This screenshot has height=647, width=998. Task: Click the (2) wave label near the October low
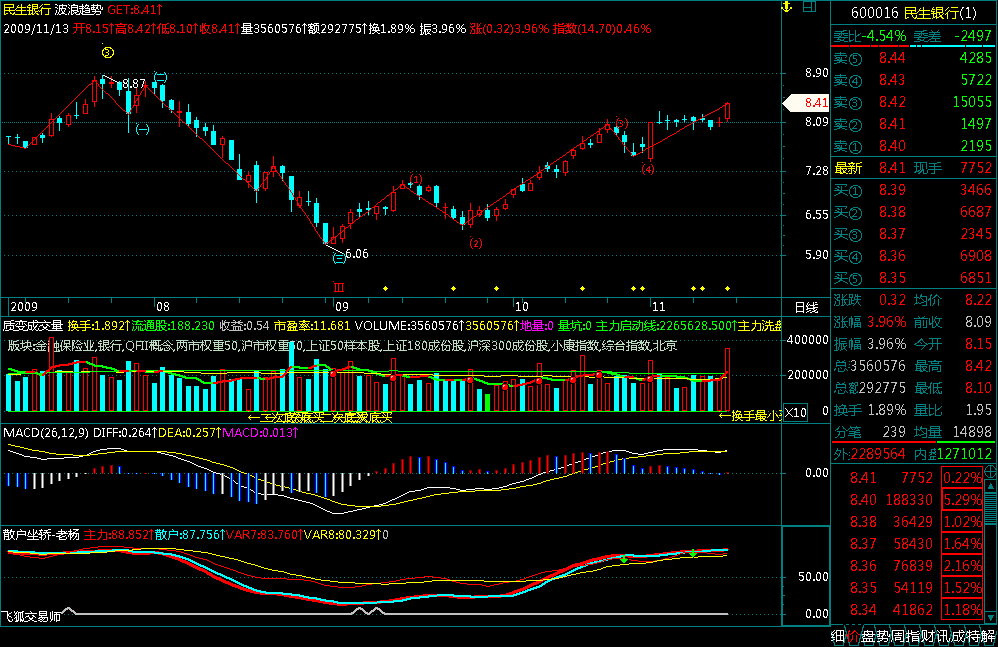(475, 243)
